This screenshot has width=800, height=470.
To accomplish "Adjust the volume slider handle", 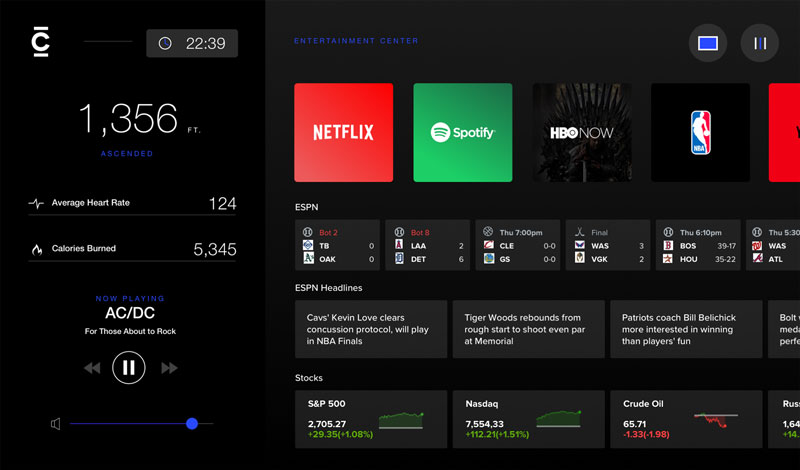I will (x=192, y=424).
